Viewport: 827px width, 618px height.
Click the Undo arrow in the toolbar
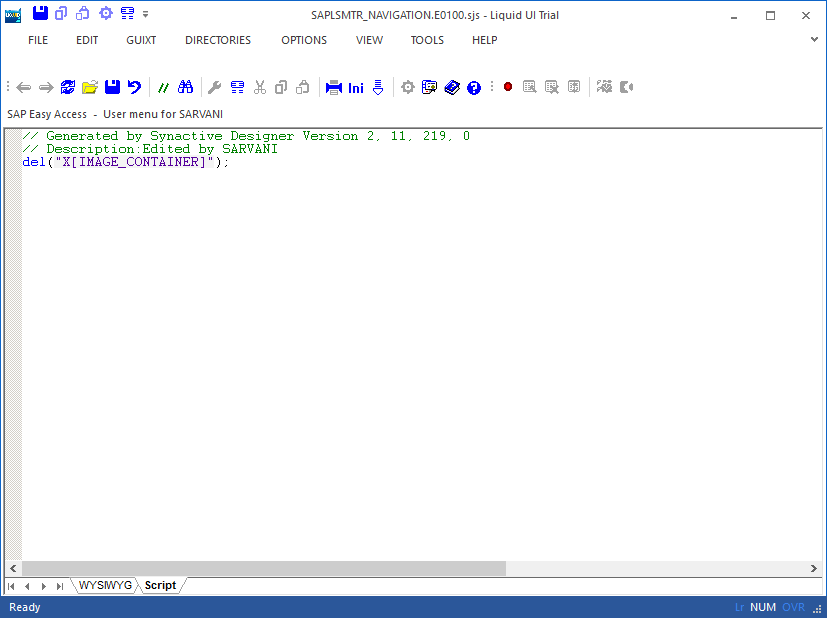(134, 88)
